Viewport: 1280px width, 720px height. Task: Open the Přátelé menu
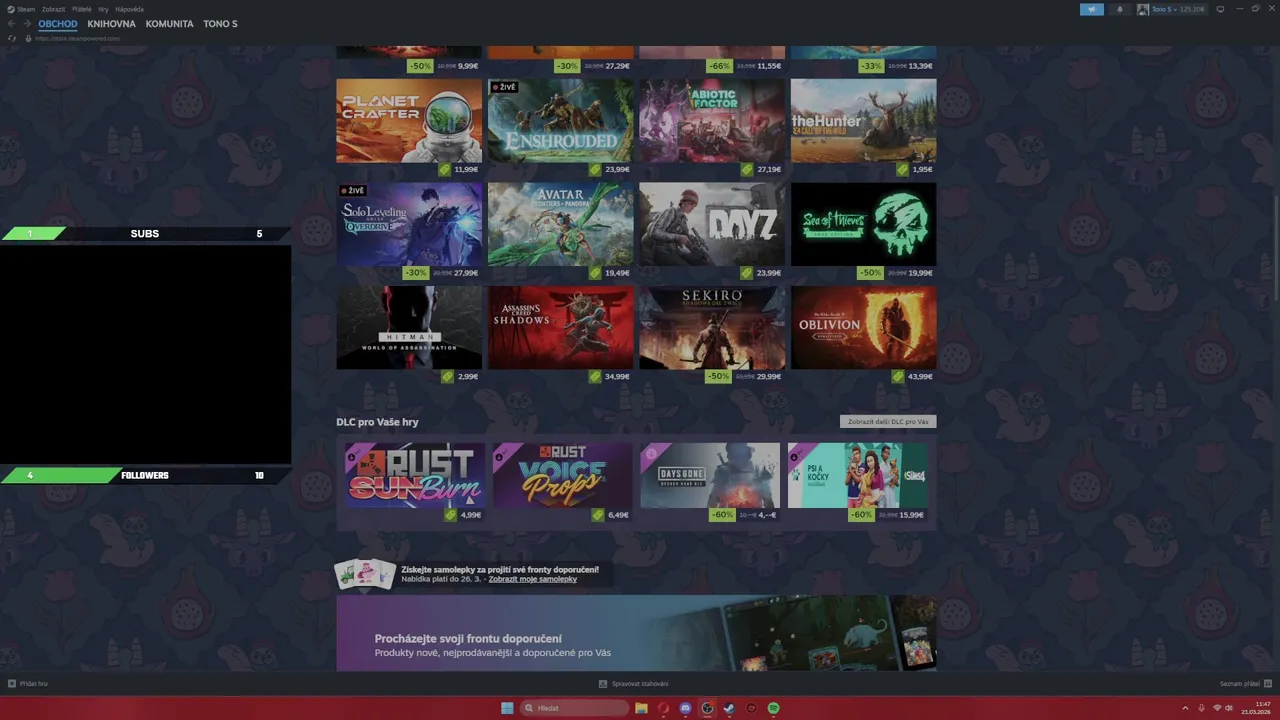click(82, 9)
